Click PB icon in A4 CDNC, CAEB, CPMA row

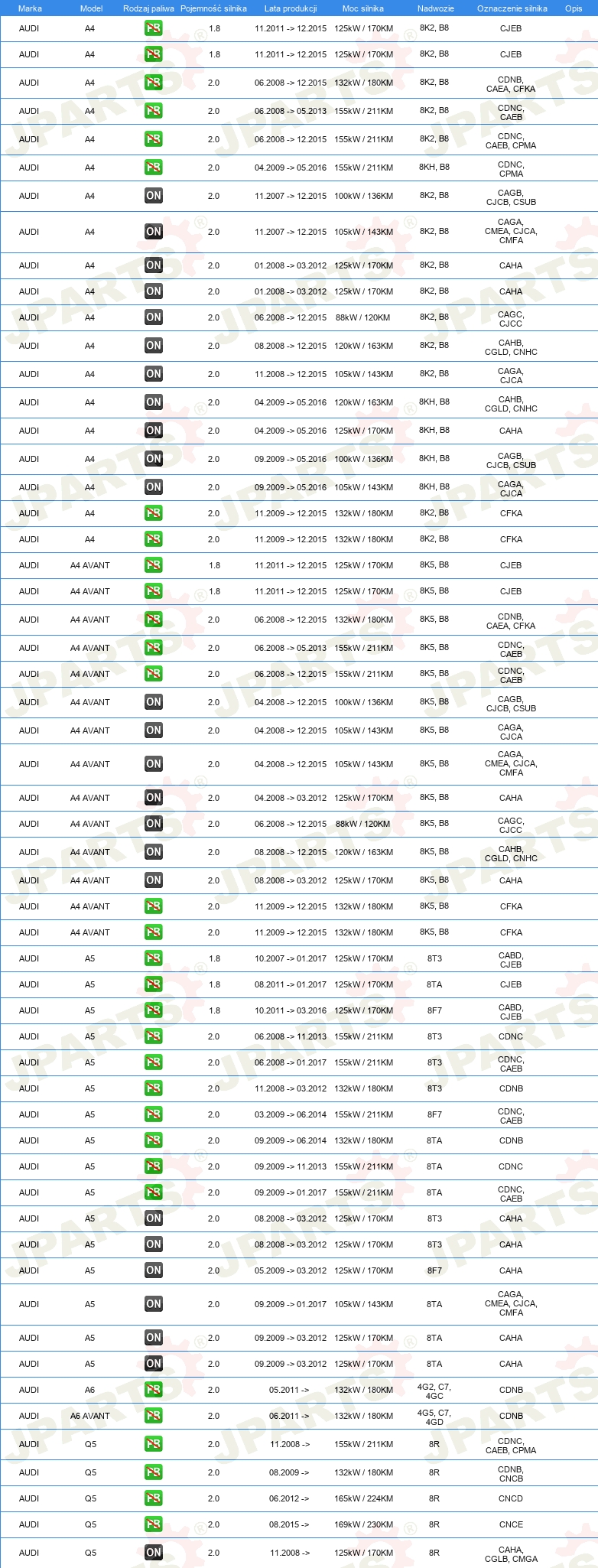coord(154,139)
